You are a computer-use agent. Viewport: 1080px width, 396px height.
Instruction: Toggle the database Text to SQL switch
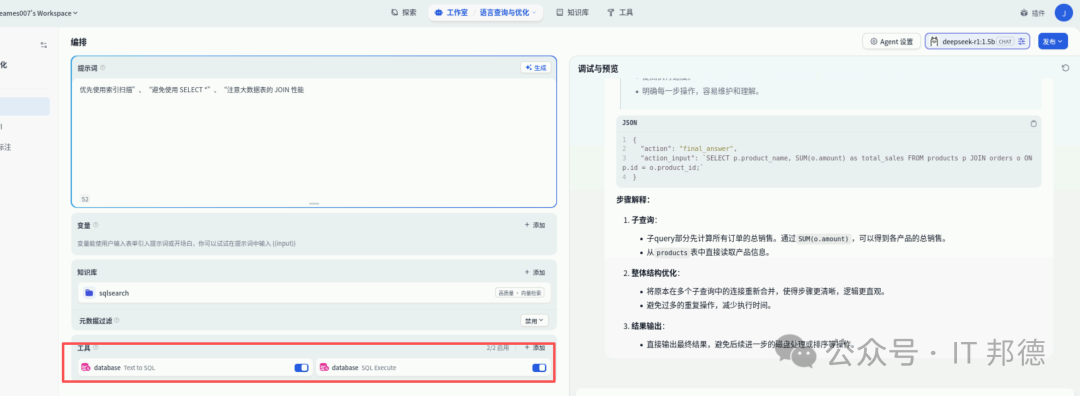click(301, 368)
